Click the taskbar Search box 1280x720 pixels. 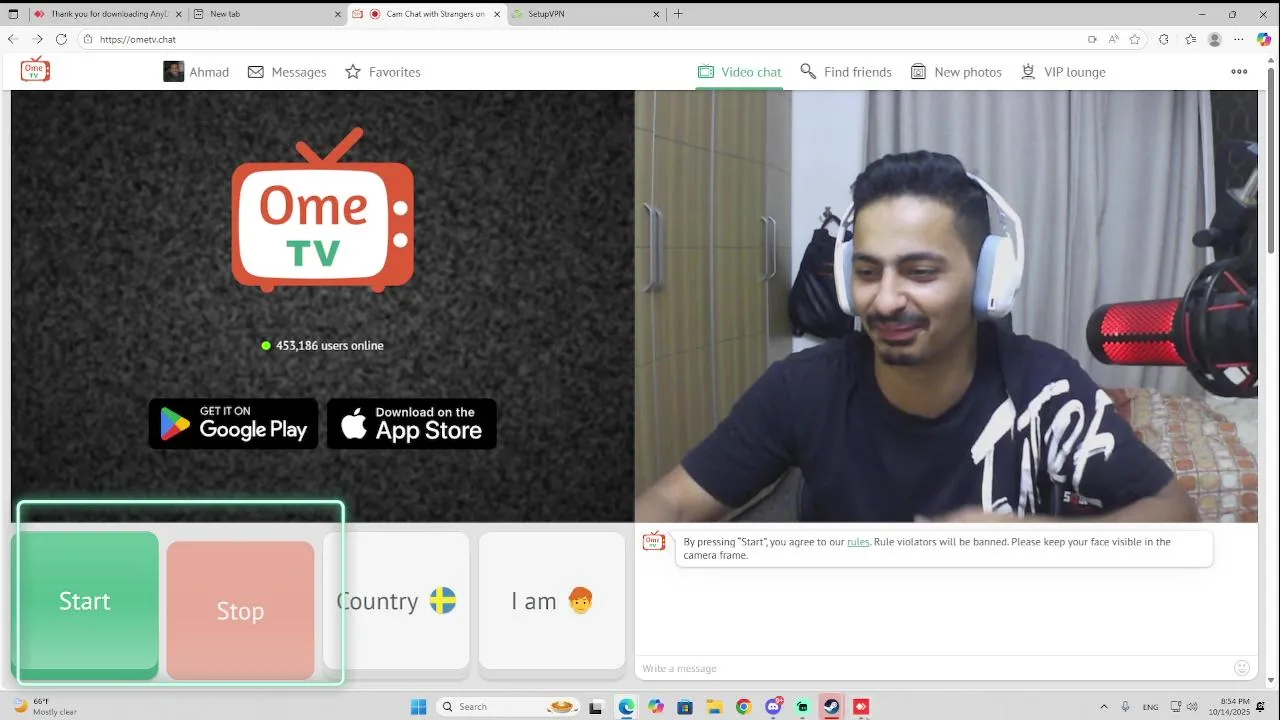pyautogui.click(x=508, y=706)
